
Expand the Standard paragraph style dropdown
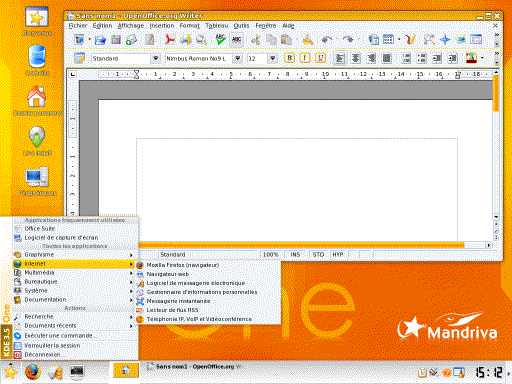(155, 58)
